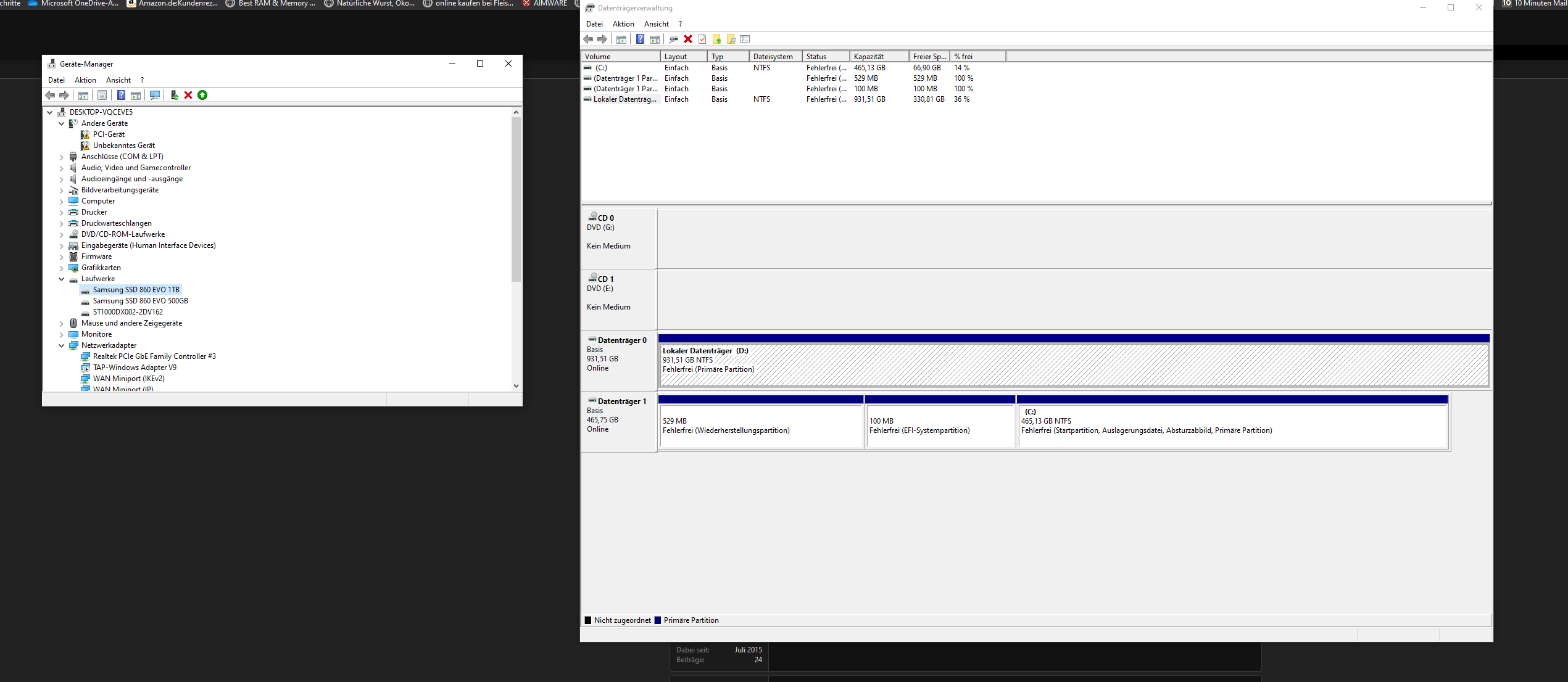Expand the Monitore category

click(61, 334)
